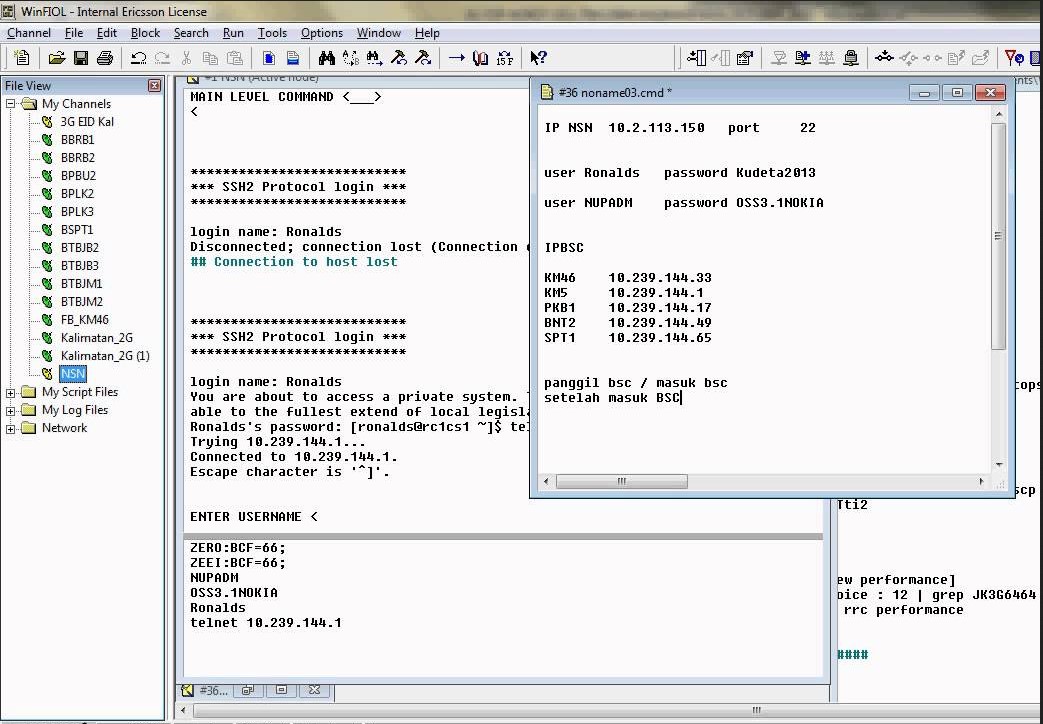This screenshot has height=724, width=1043.
Task: Print the document via Print toolbar icon
Action: pyautogui.click(x=105, y=58)
